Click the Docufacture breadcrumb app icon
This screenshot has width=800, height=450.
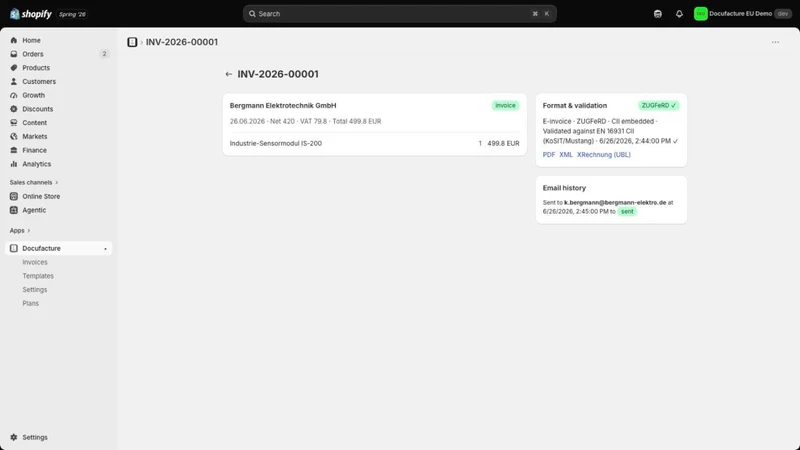coord(132,42)
